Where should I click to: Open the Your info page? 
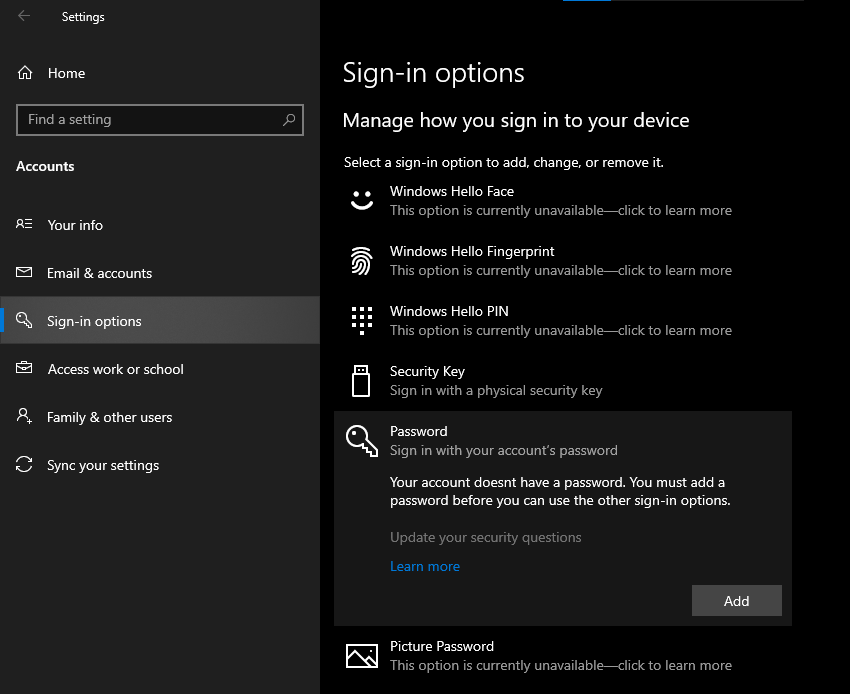click(x=75, y=225)
